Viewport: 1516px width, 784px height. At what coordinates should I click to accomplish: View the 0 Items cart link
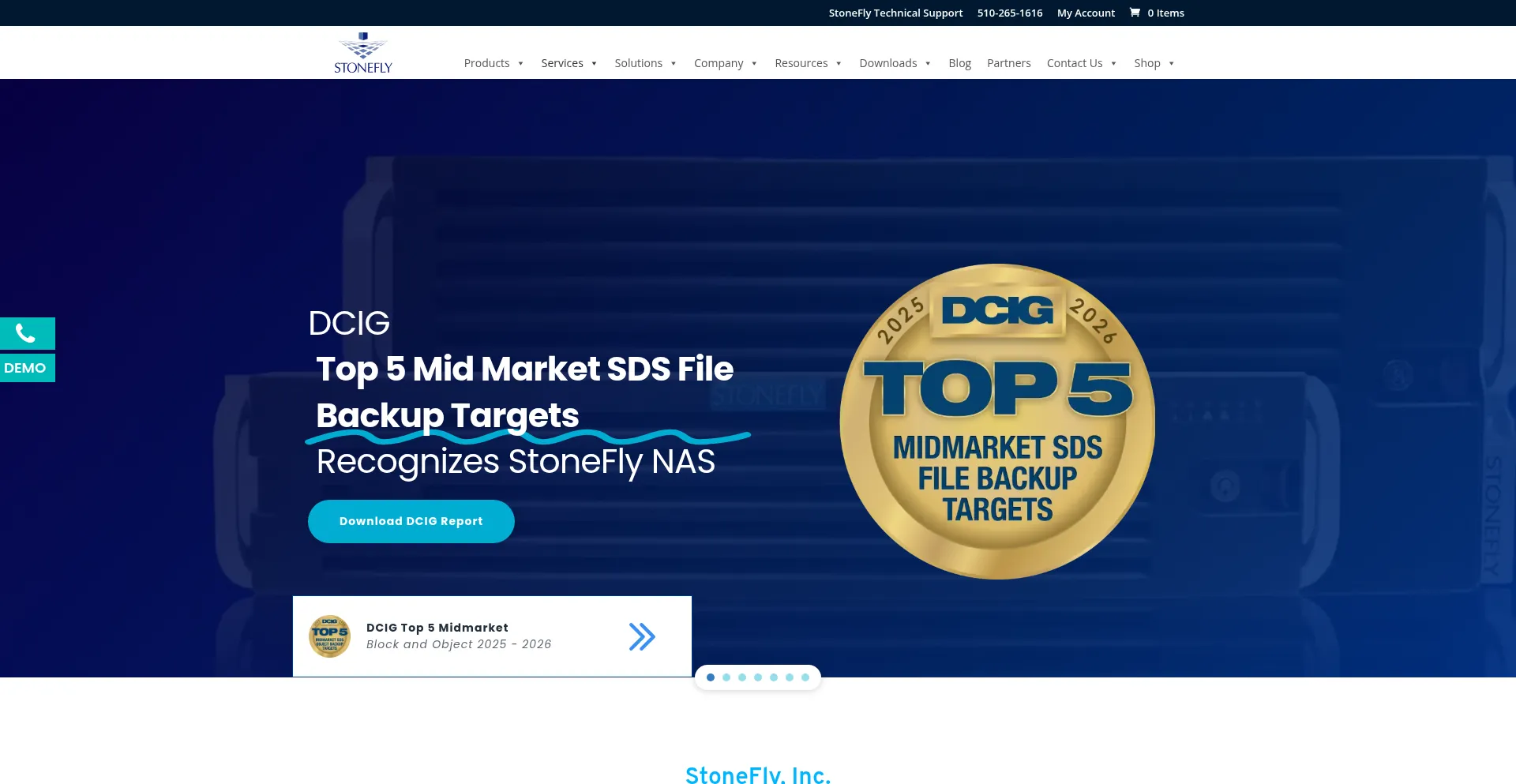[1165, 13]
